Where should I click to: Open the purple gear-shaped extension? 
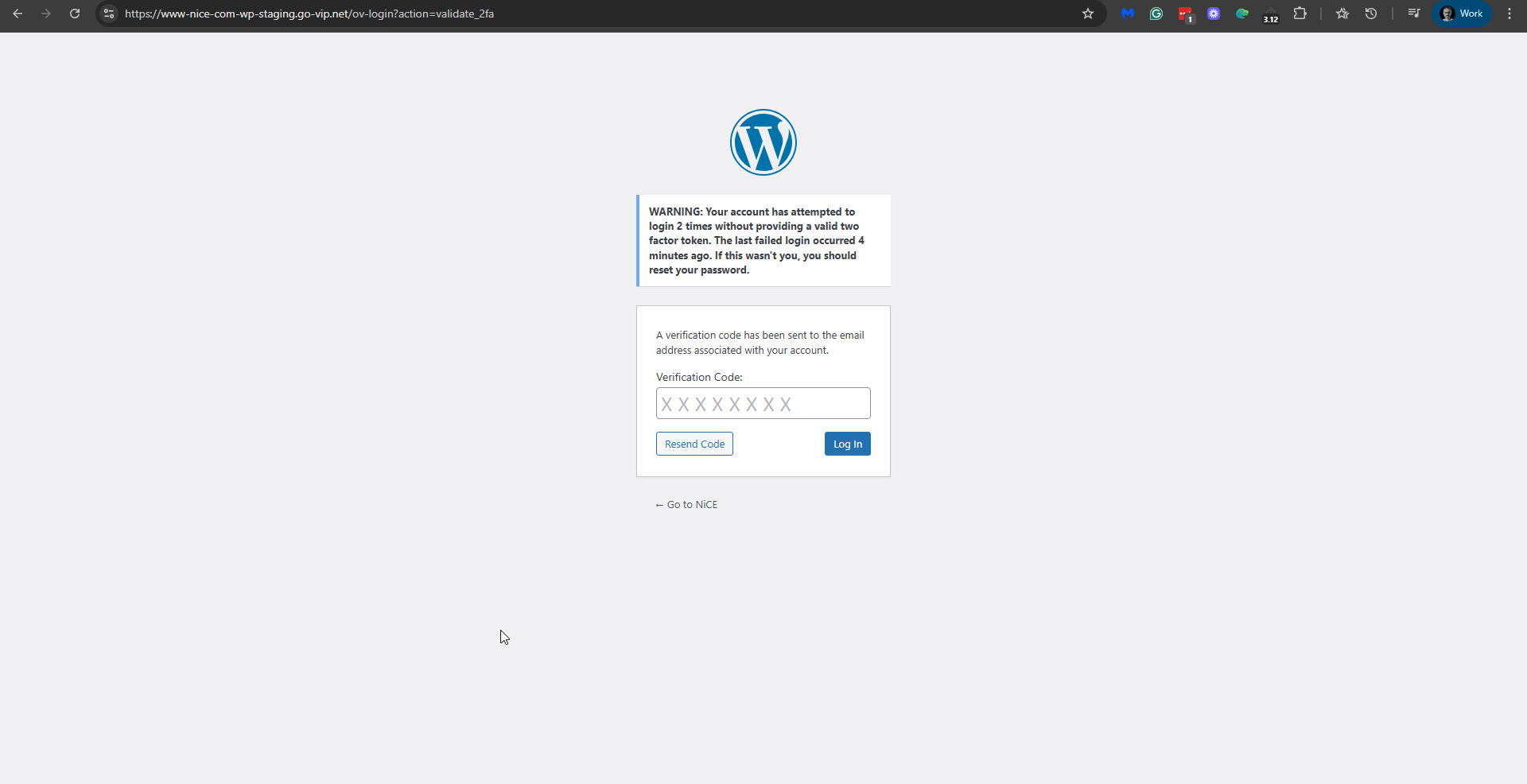pos(1214,14)
